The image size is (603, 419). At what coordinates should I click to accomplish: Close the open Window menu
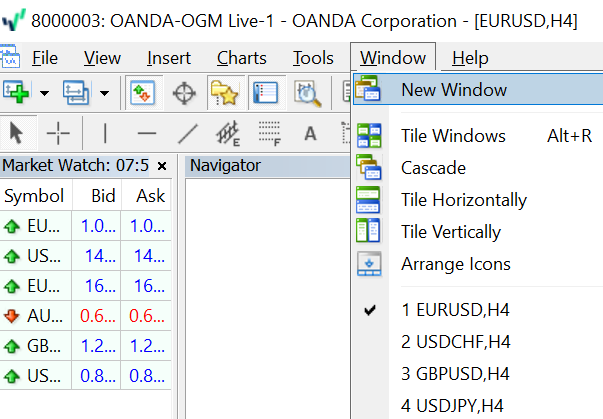coord(393,58)
